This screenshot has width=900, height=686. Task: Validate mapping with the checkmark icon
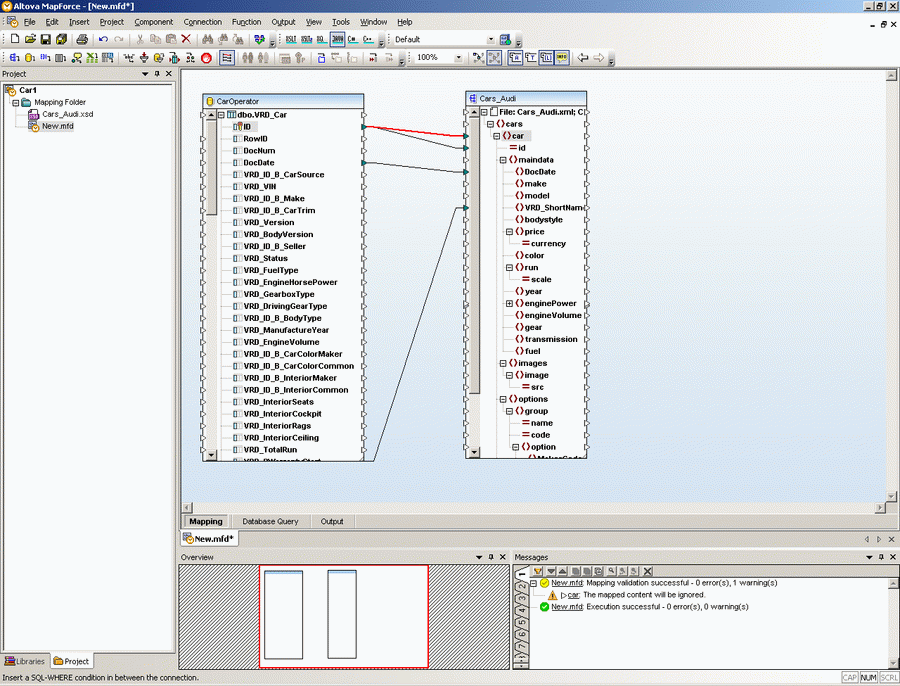coord(259,39)
